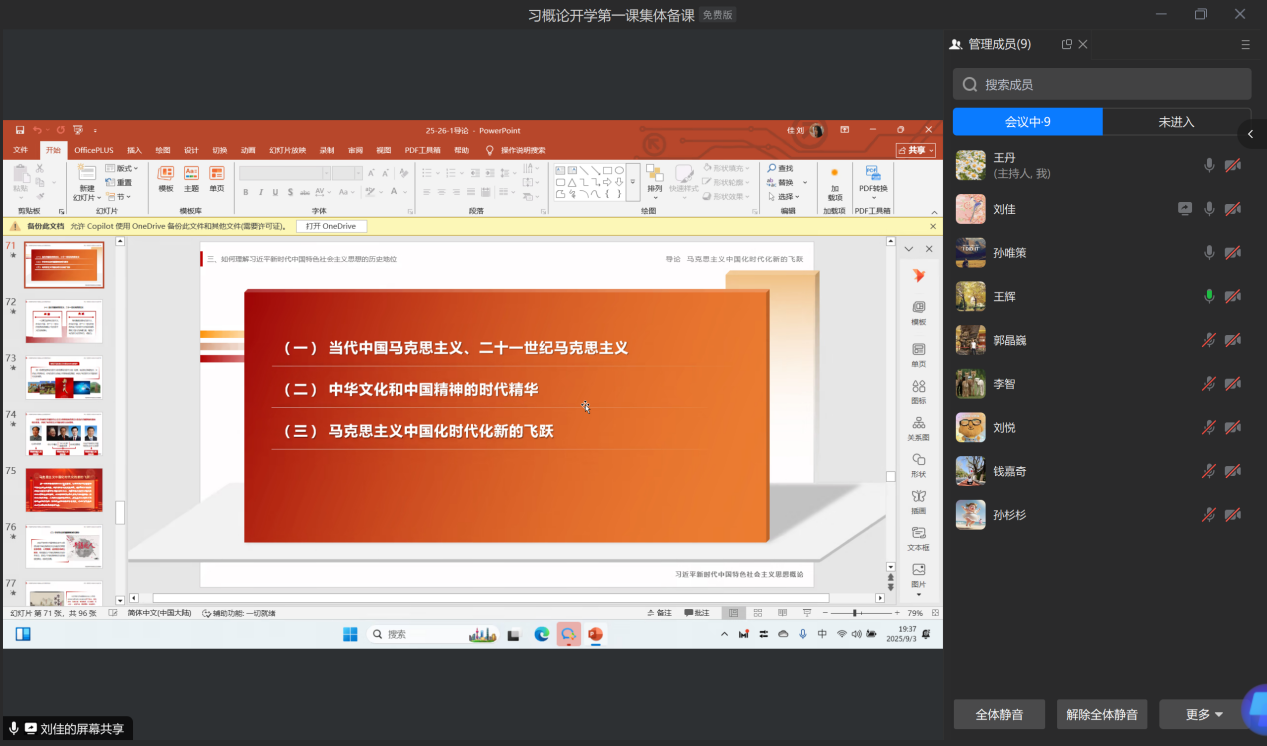Collapse side panel with left chevron arrow
The width and height of the screenshot is (1267, 746).
(x=1250, y=134)
